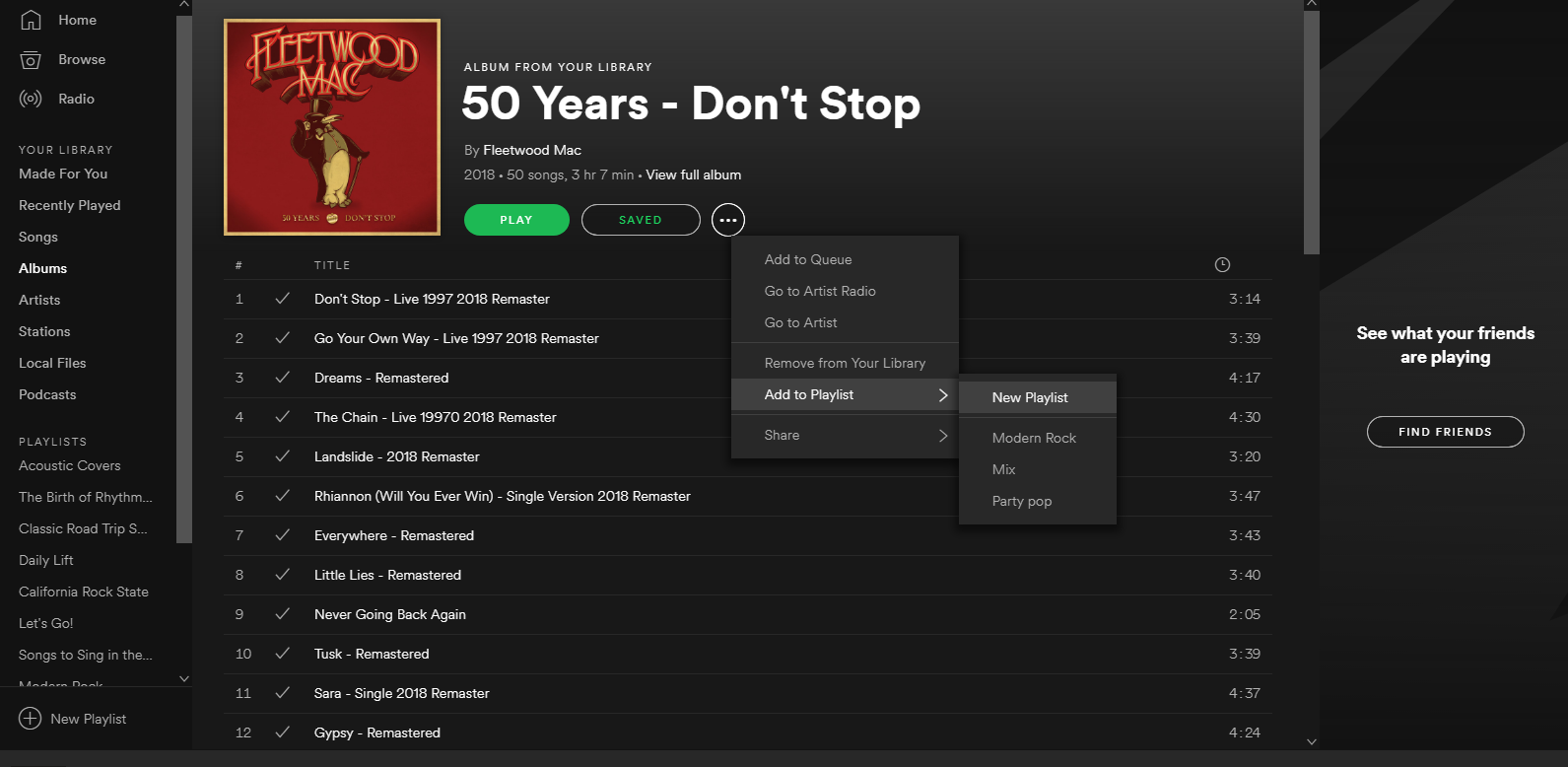1568x767 pixels.
Task: Click sidebar scroll-up arrow
Action: click(183, 5)
